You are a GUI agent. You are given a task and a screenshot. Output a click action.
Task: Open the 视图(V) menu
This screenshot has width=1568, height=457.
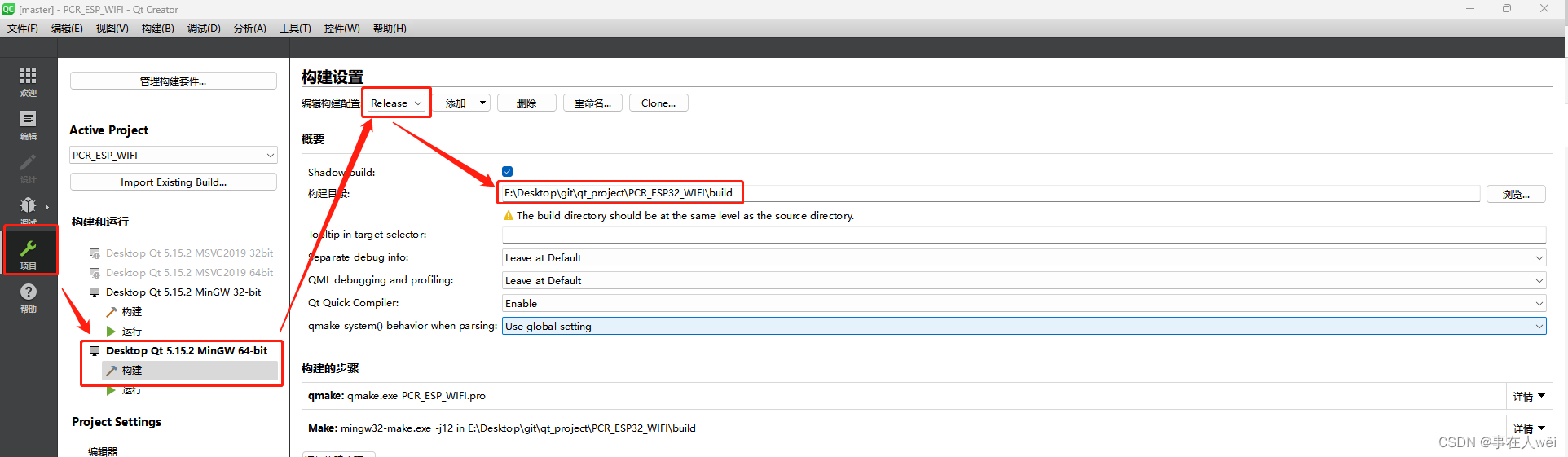coord(112,29)
